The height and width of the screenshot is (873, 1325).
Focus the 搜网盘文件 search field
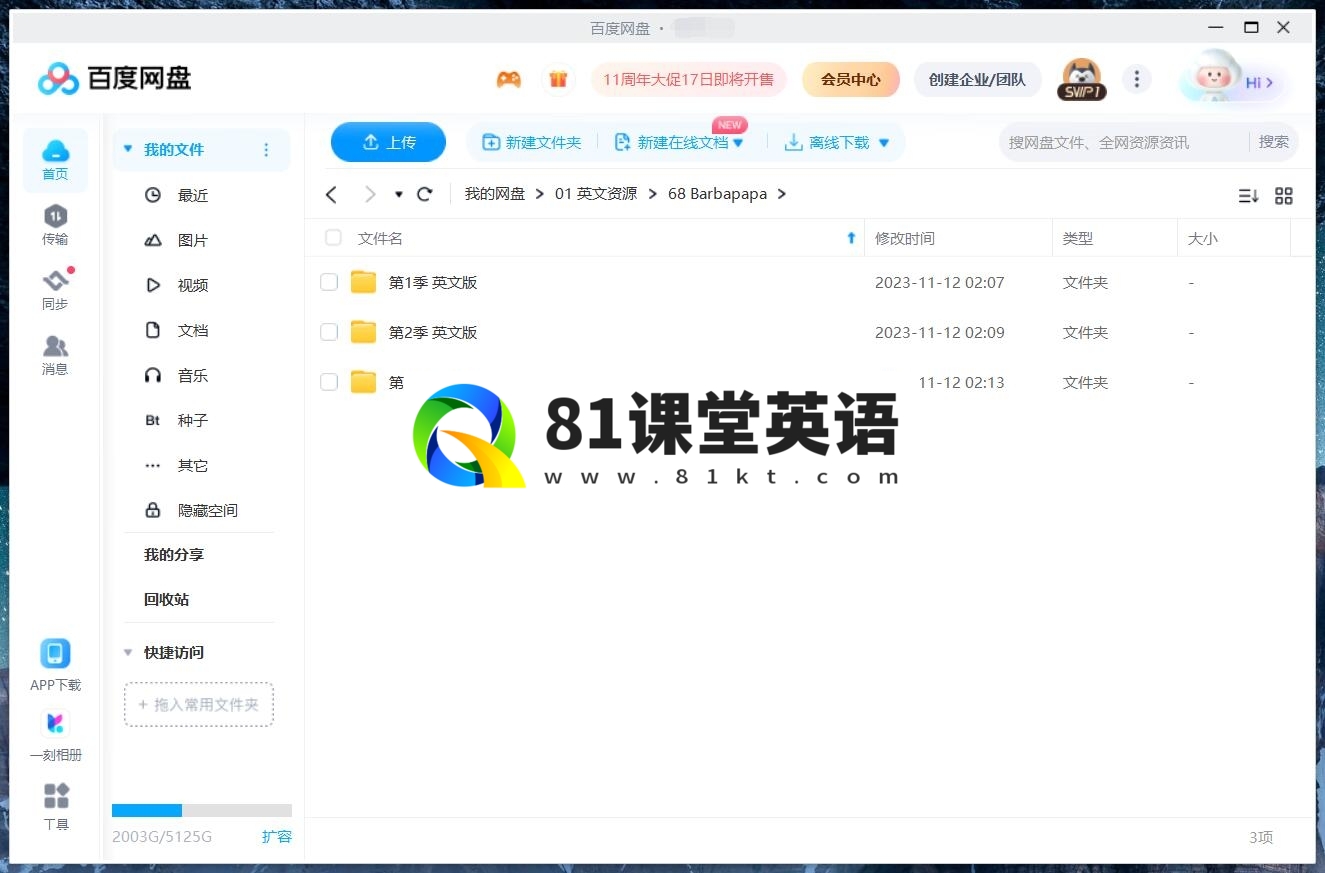coord(1124,142)
